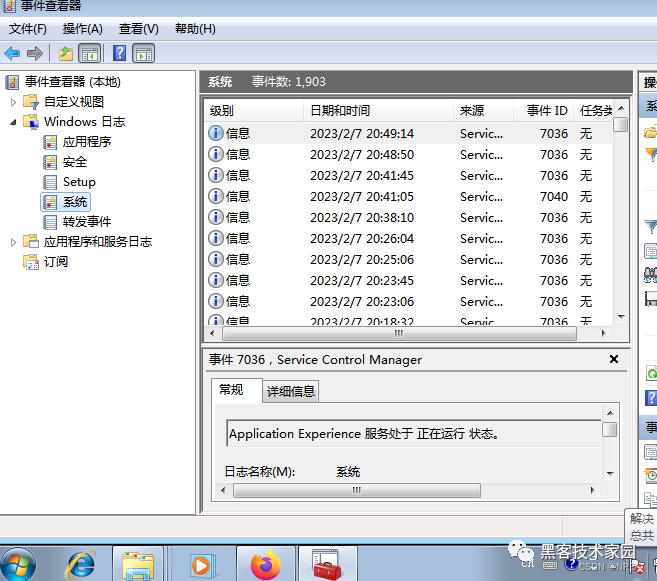Select the event at 2023/2/7 20:25:06

pos(408,259)
